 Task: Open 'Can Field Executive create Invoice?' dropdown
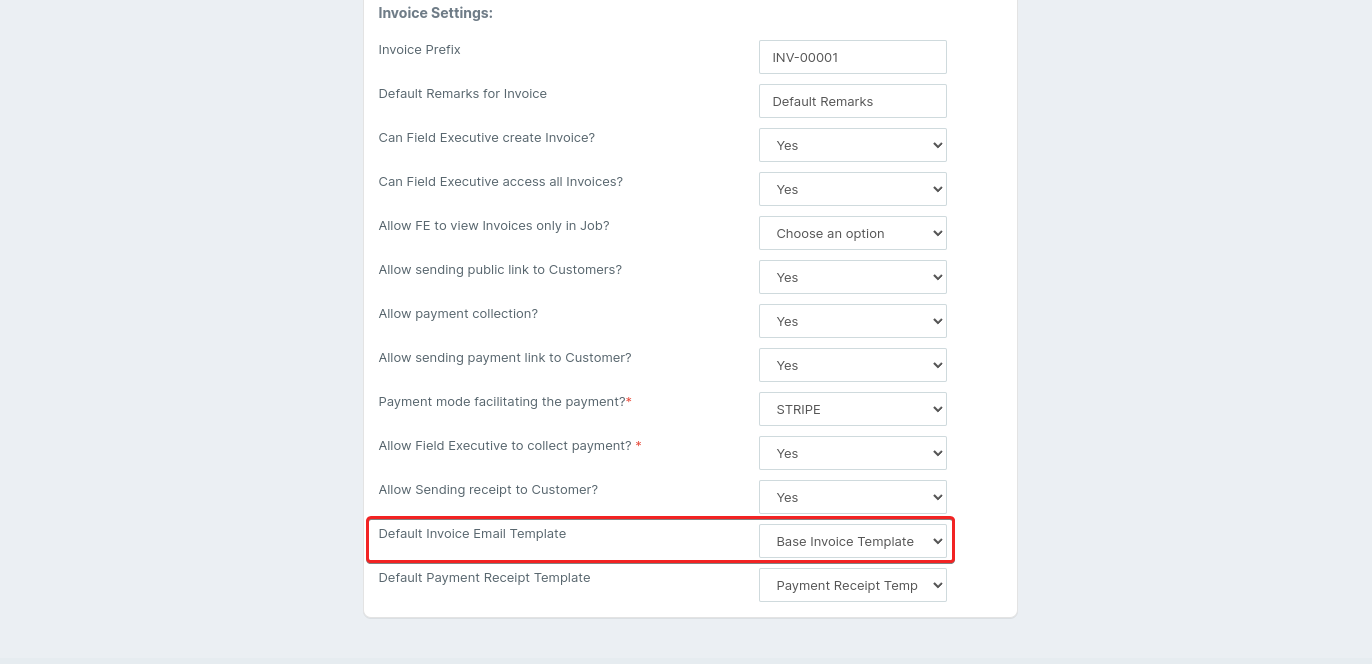pyautogui.click(x=852, y=145)
